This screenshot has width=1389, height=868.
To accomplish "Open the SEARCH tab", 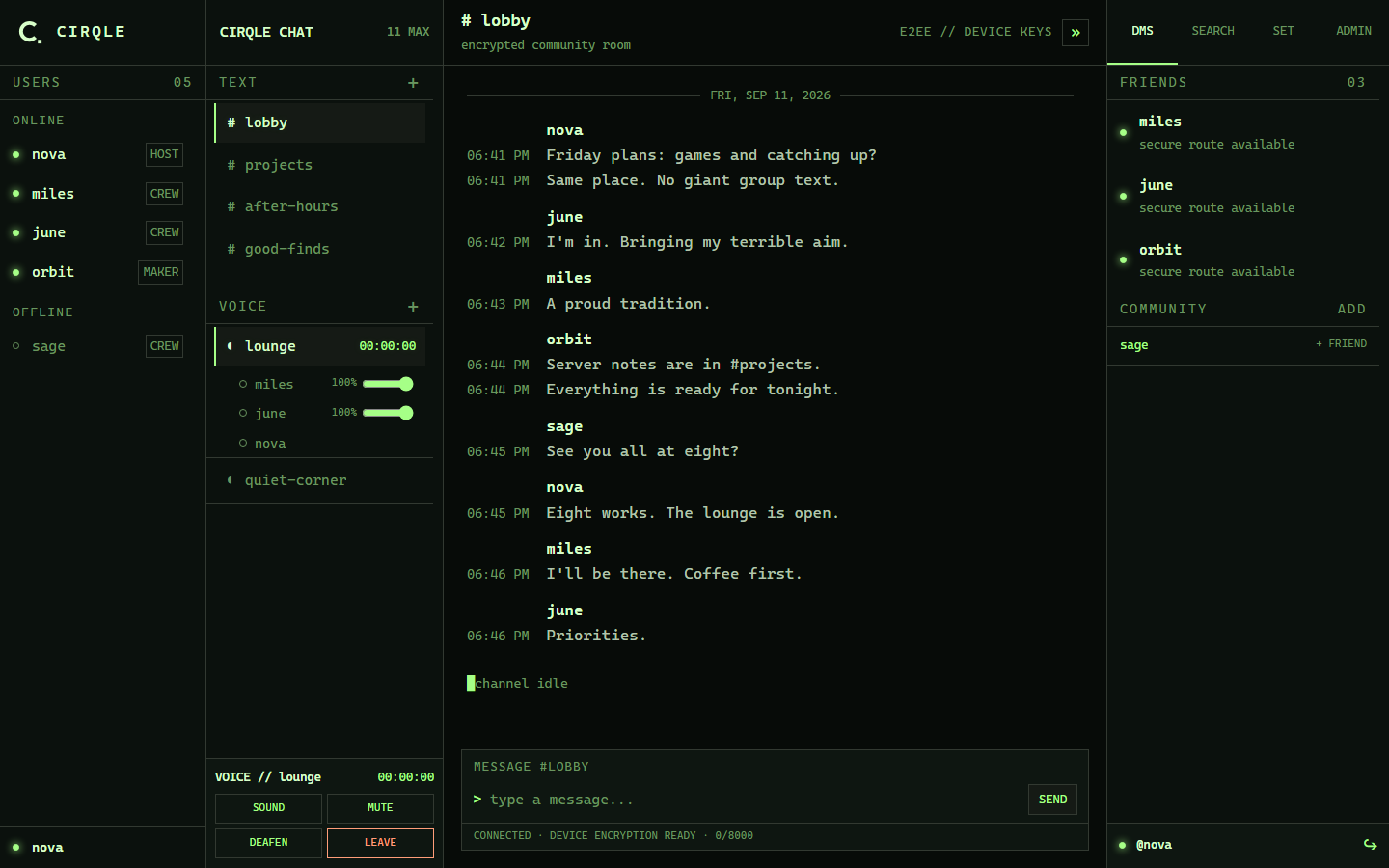I will (1212, 31).
